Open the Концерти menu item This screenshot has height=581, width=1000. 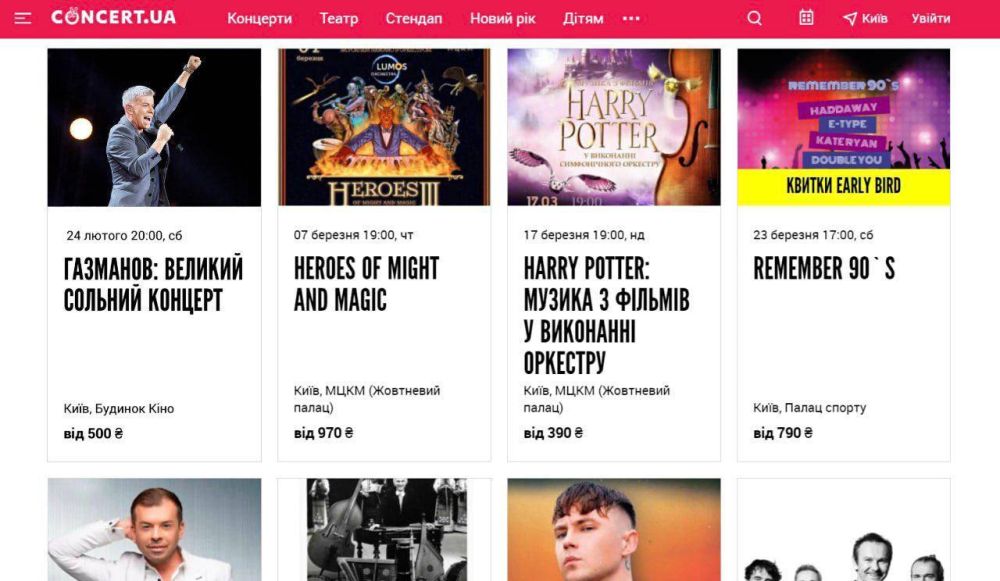point(260,18)
